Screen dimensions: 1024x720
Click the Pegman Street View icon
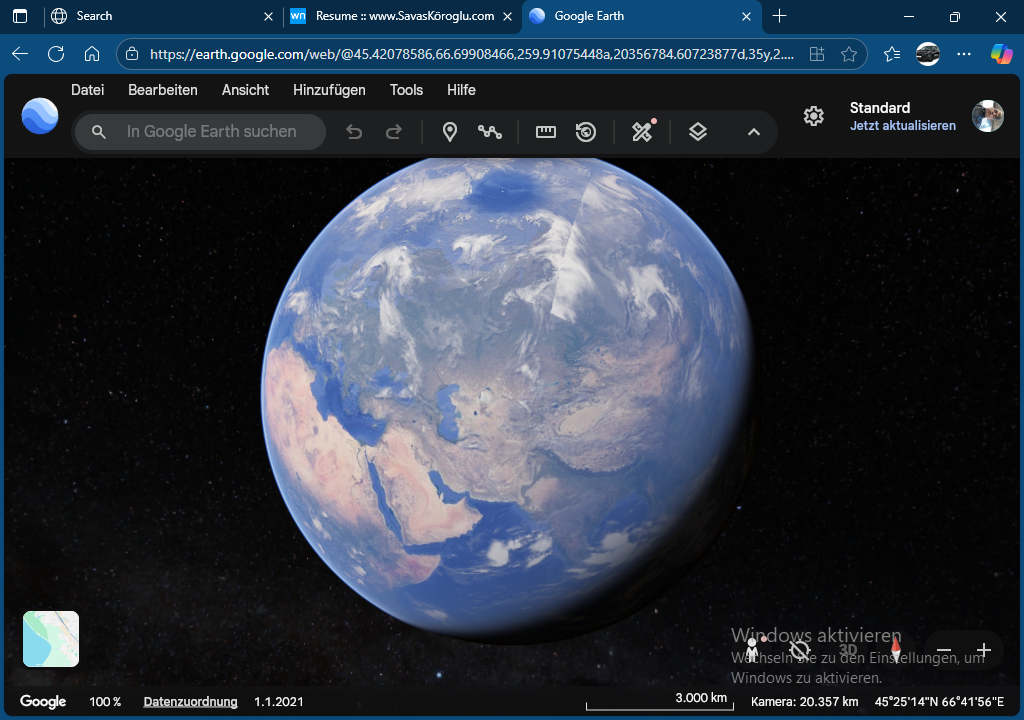coord(752,649)
